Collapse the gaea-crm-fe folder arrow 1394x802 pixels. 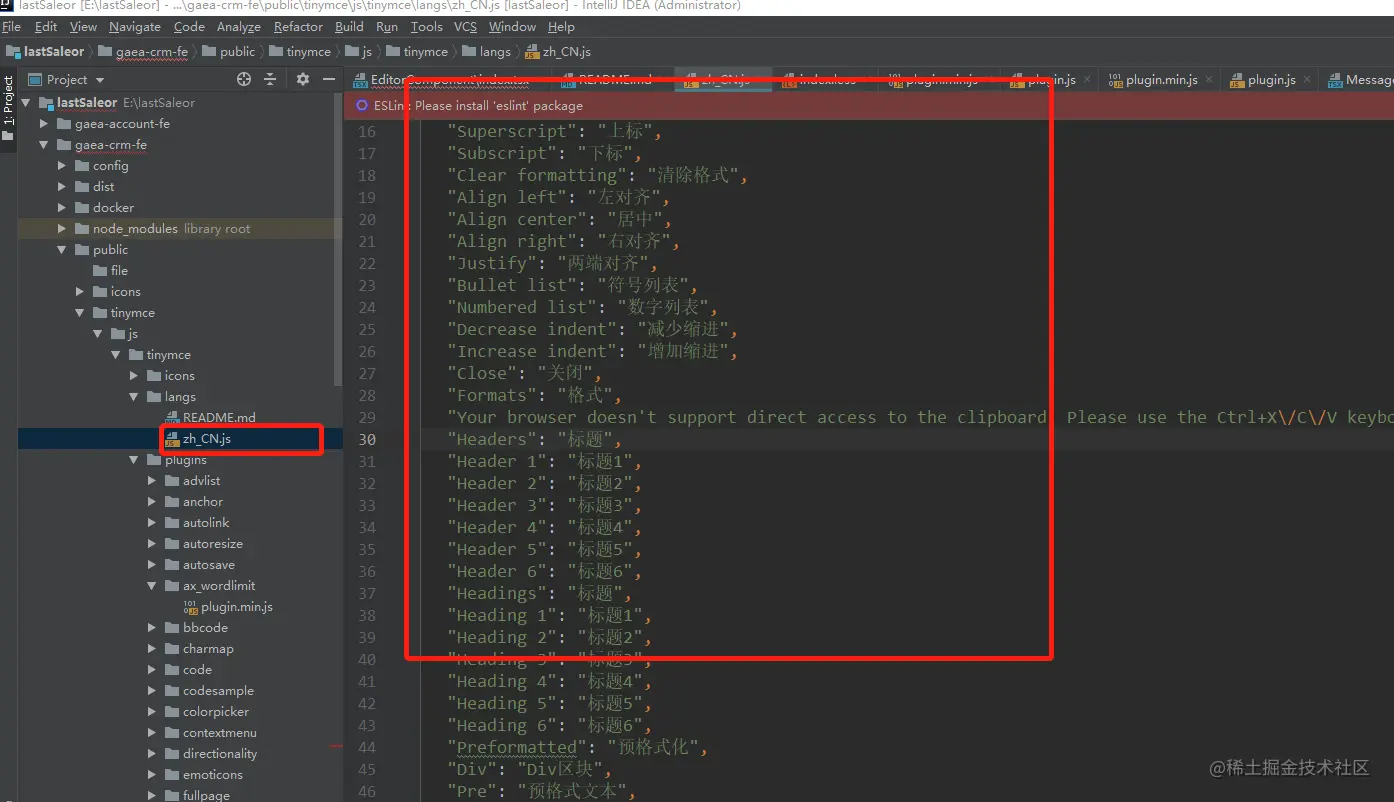point(43,145)
